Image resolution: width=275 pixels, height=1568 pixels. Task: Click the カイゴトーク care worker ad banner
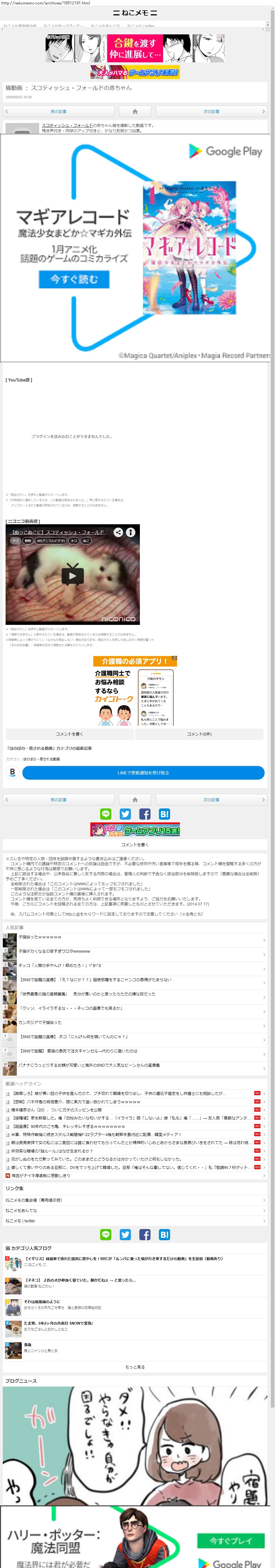tap(135, 691)
